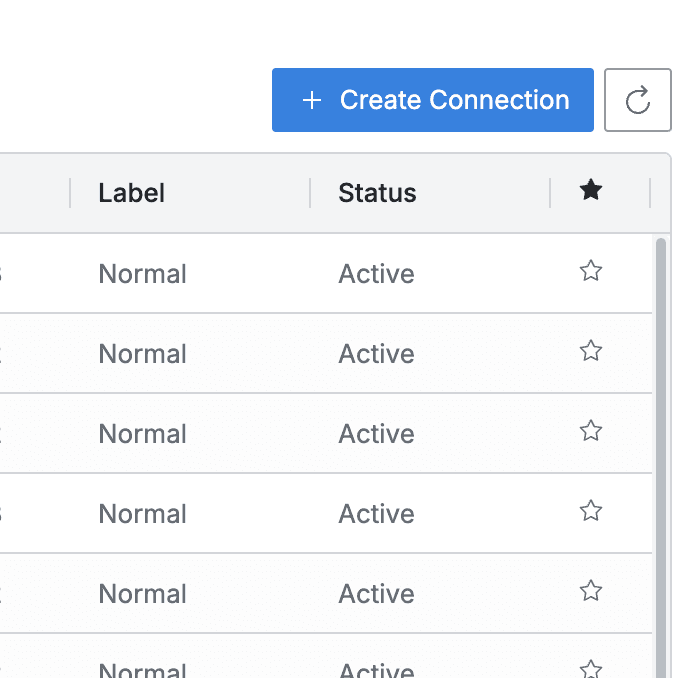The image size is (694, 678).
Task: Click the Create Connection button
Action: pos(432,100)
